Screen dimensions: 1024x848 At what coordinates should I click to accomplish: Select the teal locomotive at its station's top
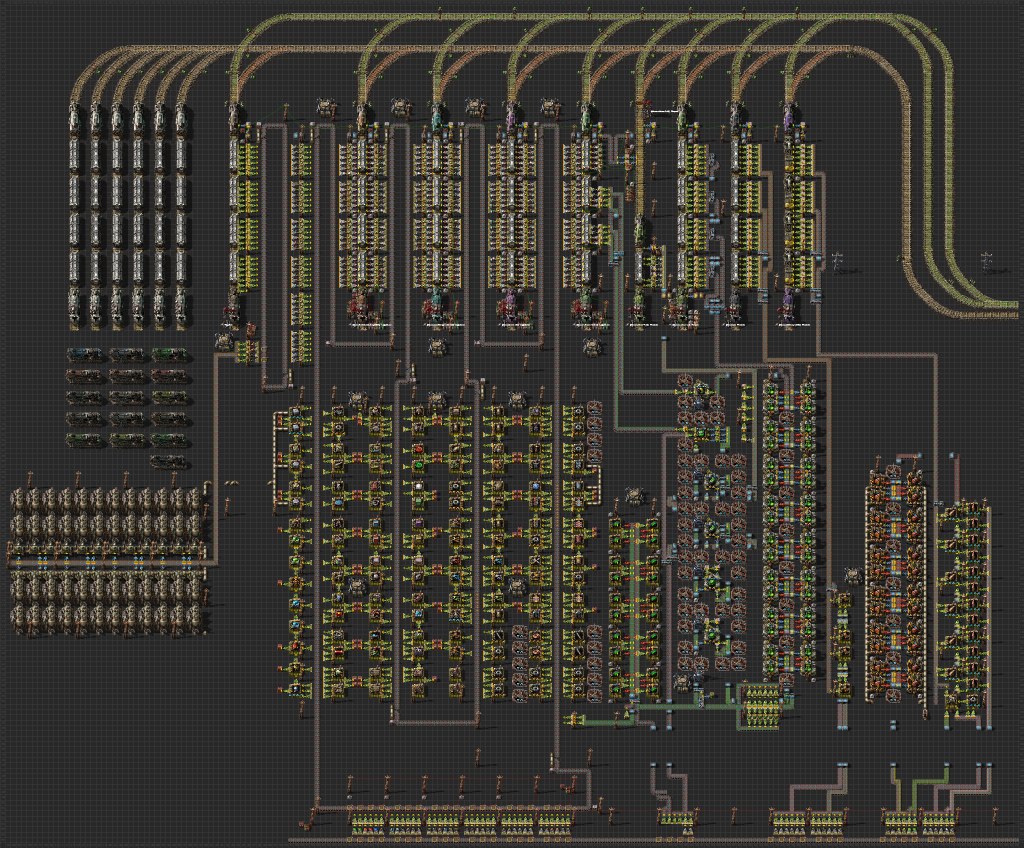pyautogui.click(x=437, y=118)
